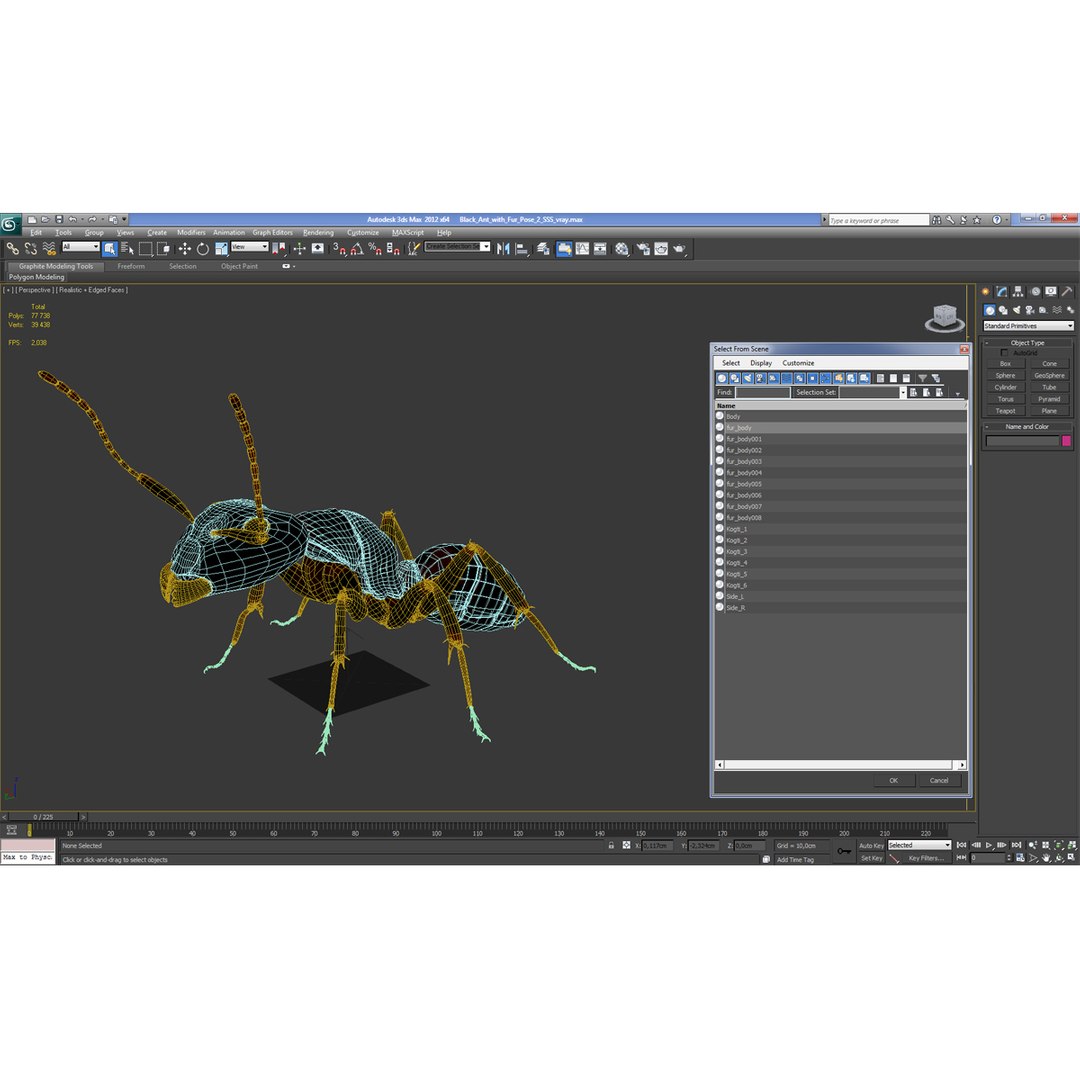Activate the Select and Scale tool
The height and width of the screenshot is (1080, 1080).
tap(221, 249)
